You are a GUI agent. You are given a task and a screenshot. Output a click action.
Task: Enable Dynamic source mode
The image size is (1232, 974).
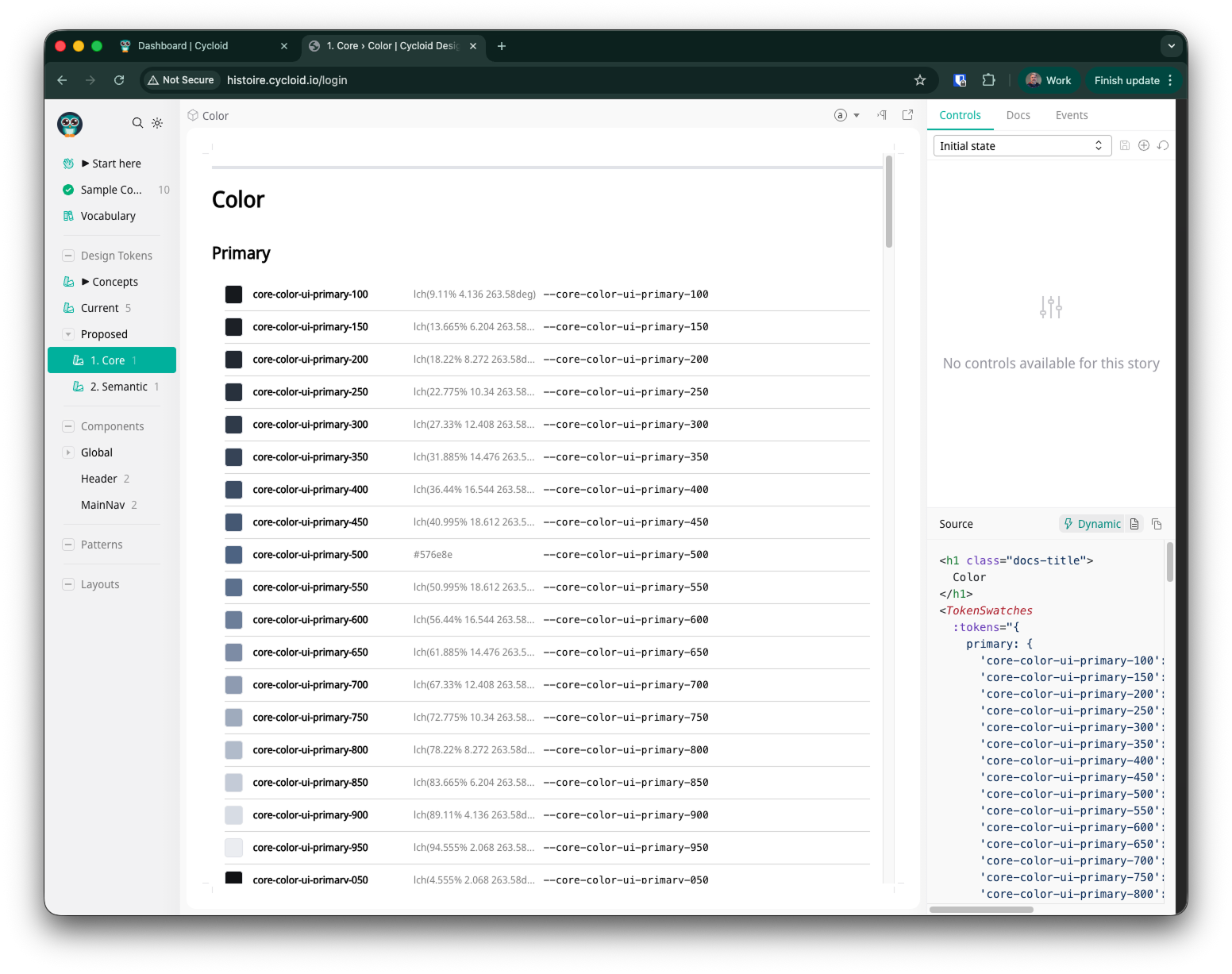tap(1092, 524)
